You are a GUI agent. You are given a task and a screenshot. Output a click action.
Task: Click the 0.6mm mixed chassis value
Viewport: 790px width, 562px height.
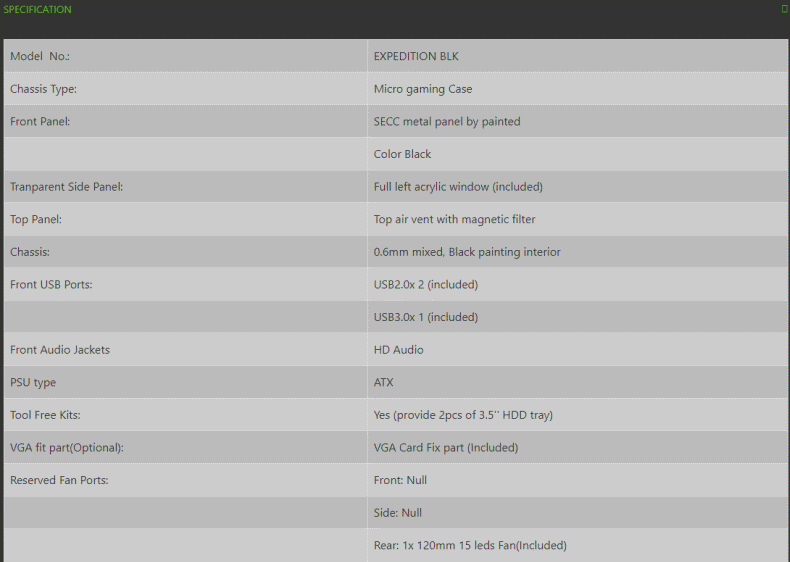point(467,252)
